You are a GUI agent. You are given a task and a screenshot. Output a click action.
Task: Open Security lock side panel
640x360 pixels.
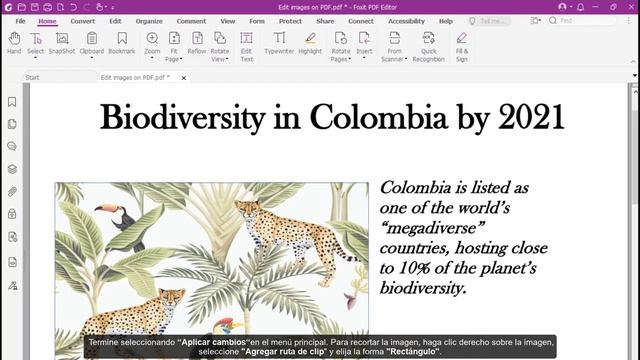click(x=12, y=213)
